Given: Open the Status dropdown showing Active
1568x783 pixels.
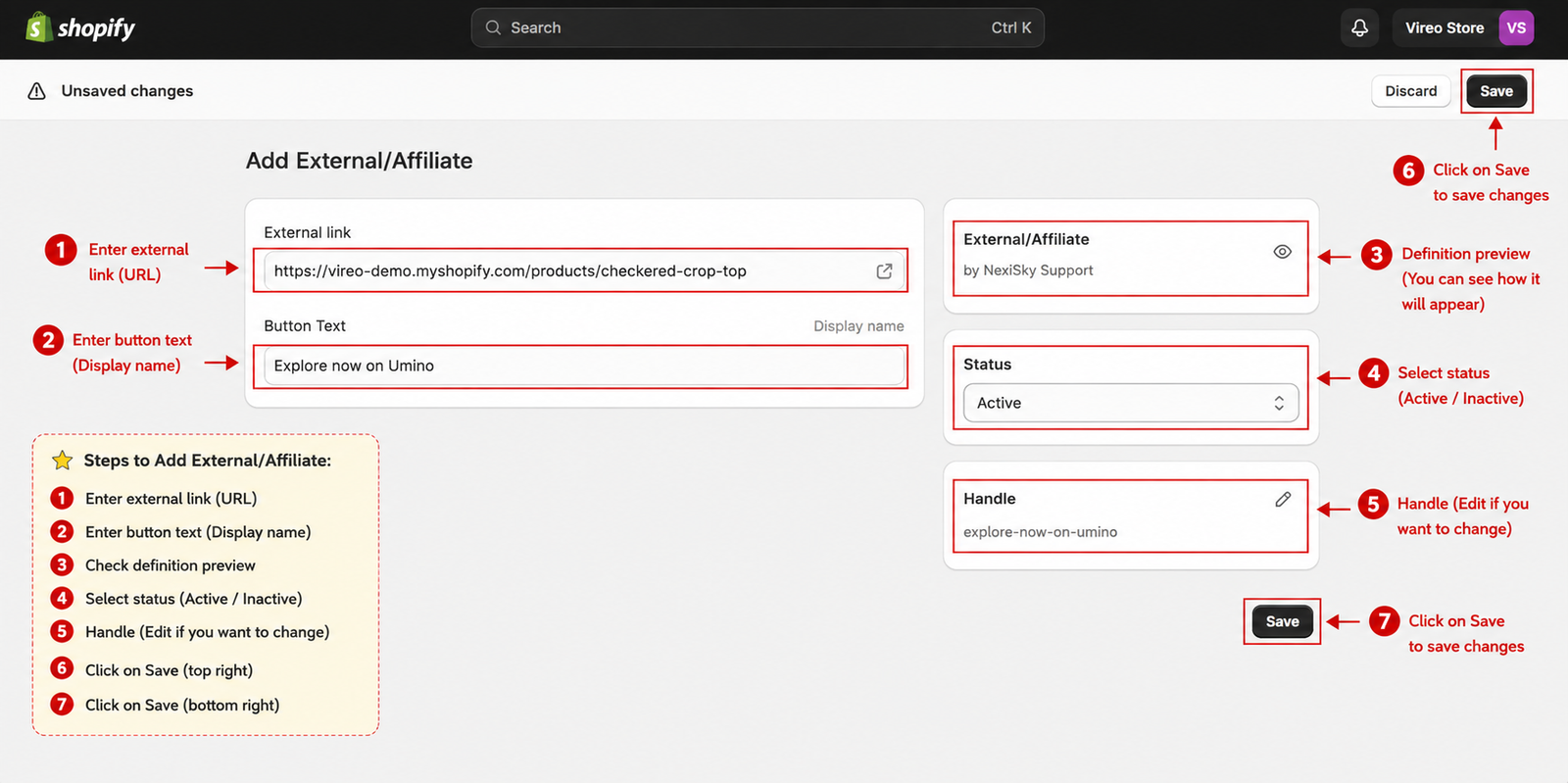Looking at the screenshot, I should 1131,403.
